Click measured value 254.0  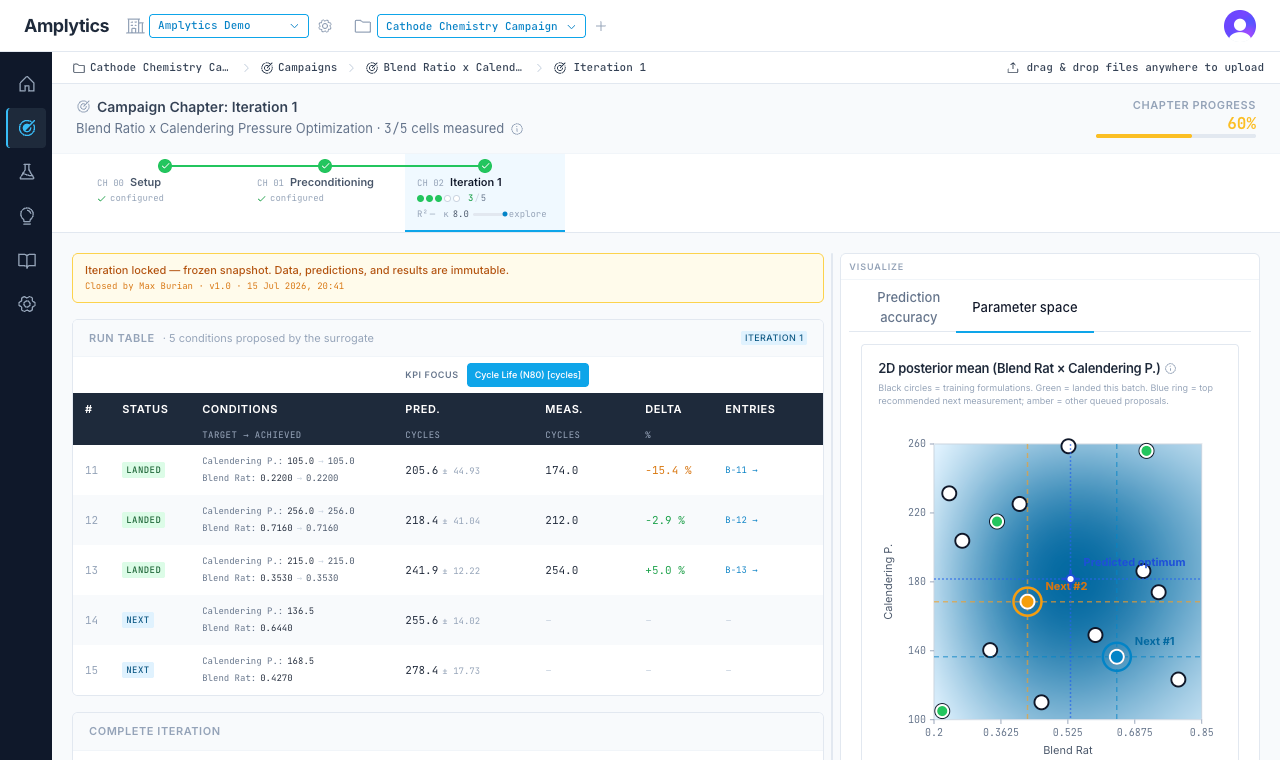[561, 570]
